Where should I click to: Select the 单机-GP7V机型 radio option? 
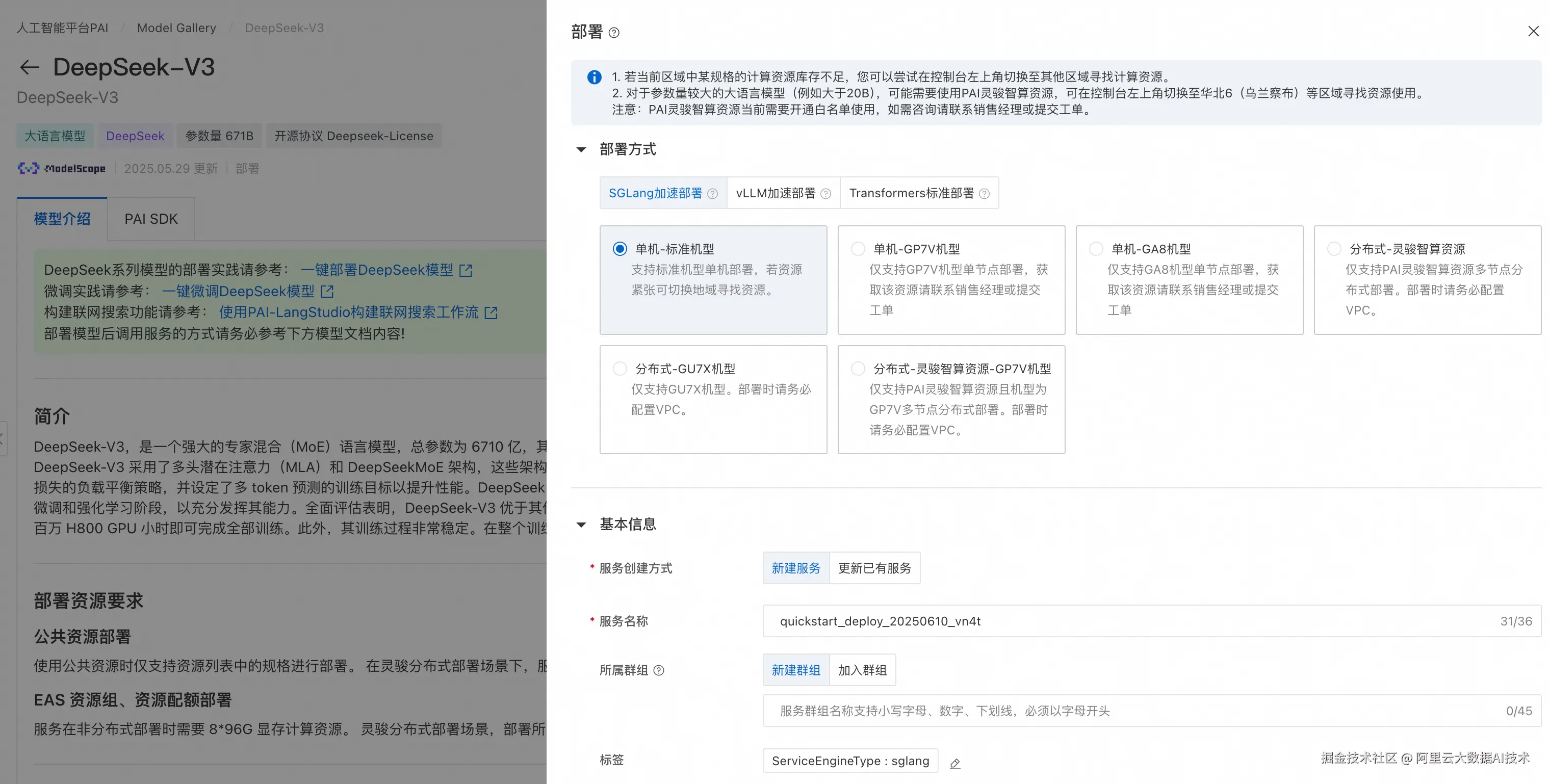click(858, 249)
